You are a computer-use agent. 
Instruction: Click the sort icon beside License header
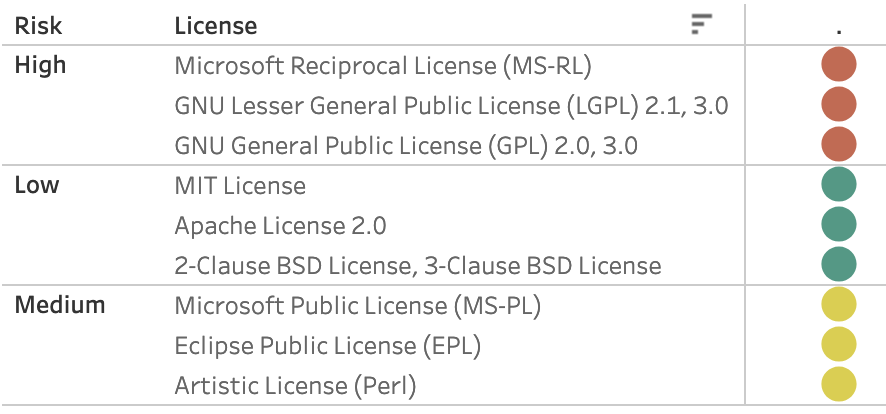(x=702, y=25)
